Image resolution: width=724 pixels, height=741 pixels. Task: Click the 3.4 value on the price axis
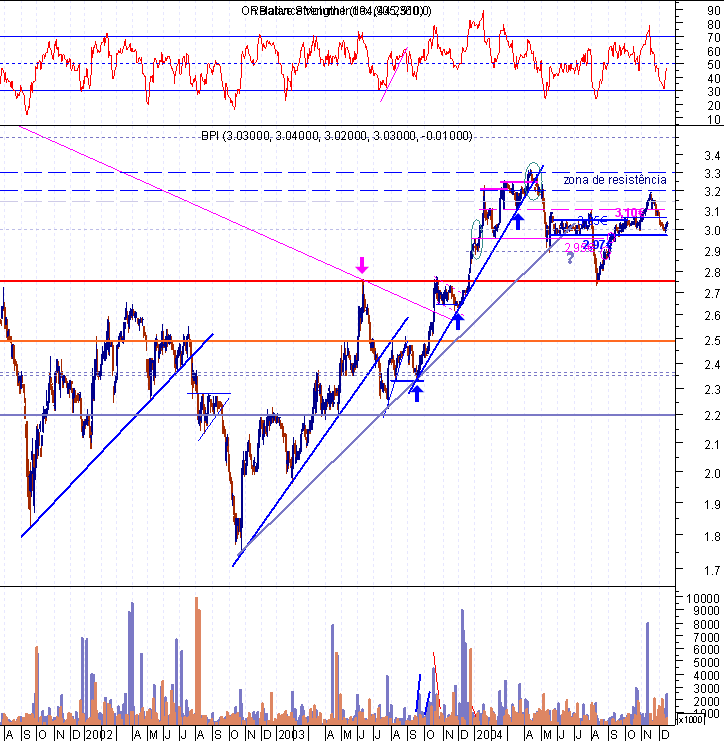coord(712,155)
